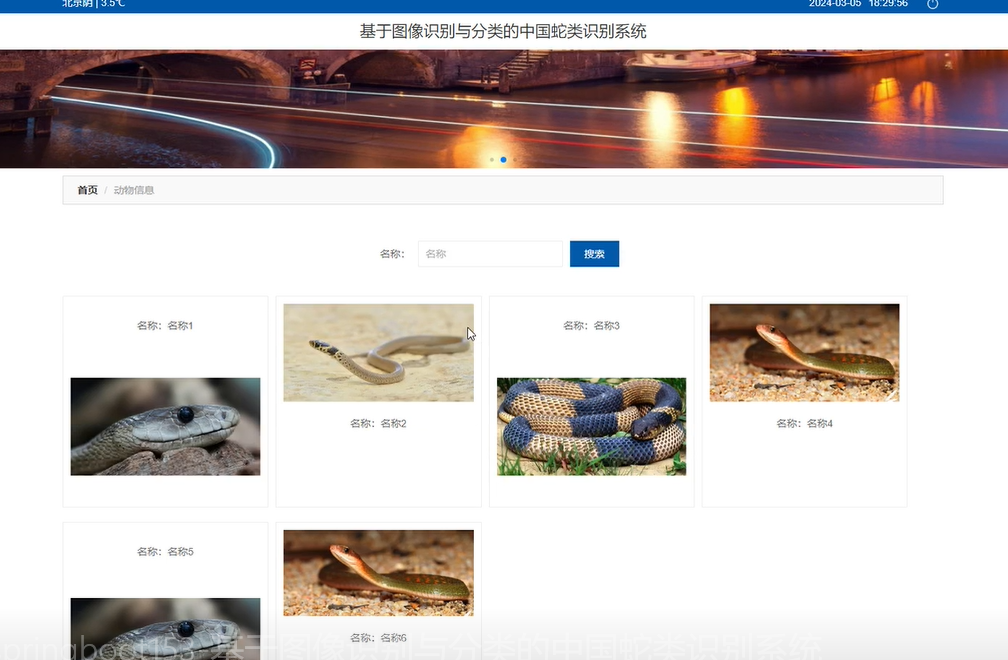This screenshot has width=1008, height=660.
Task: Select the active blue carousel dot
Action: pyautogui.click(x=503, y=160)
